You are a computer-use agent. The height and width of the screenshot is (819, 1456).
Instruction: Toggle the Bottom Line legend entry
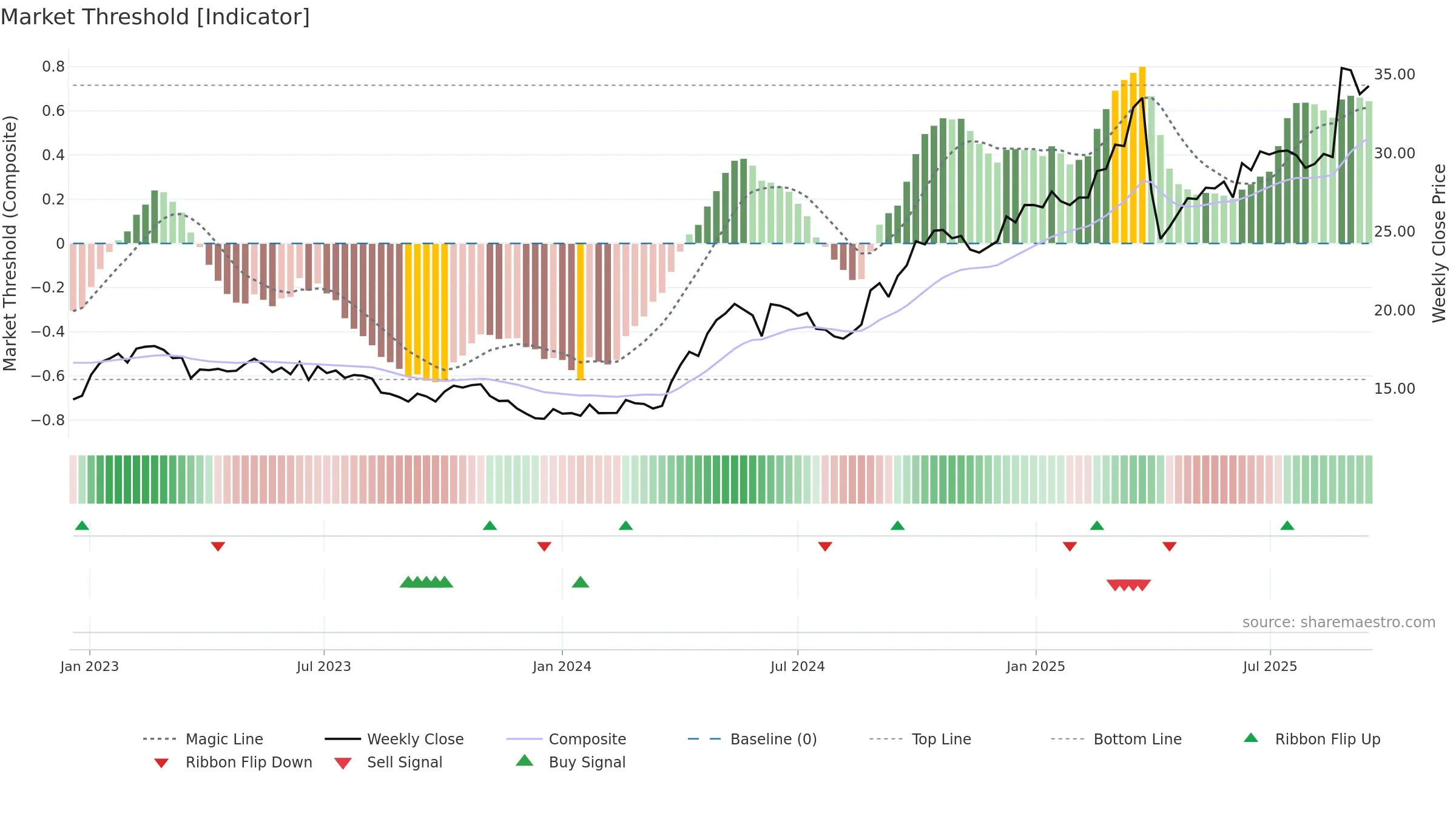click(x=1116, y=739)
